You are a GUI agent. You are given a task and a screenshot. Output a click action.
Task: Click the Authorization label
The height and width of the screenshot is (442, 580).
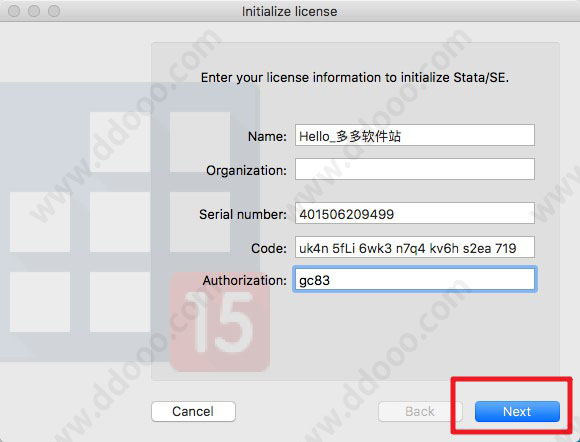(245, 280)
